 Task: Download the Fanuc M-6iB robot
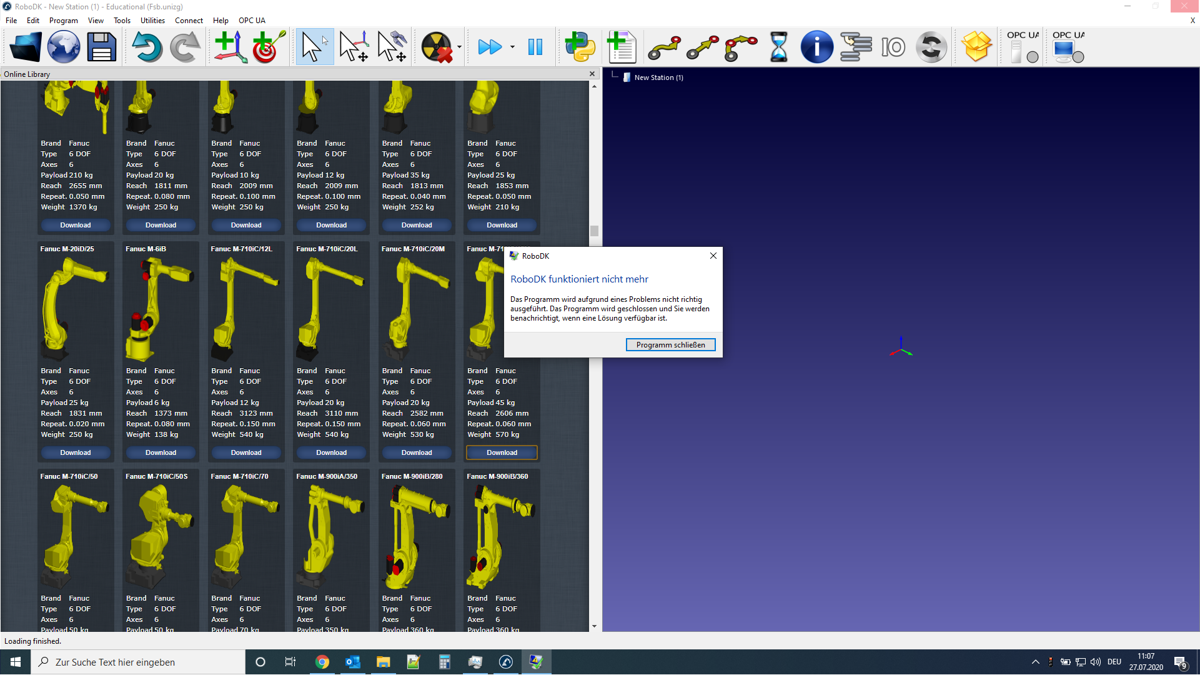click(161, 452)
